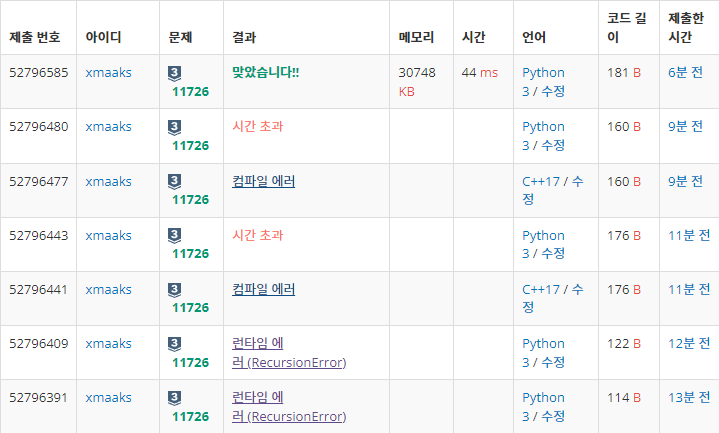Select the 맞았습니다!! result text
The image size is (719, 433).
coord(265,72)
